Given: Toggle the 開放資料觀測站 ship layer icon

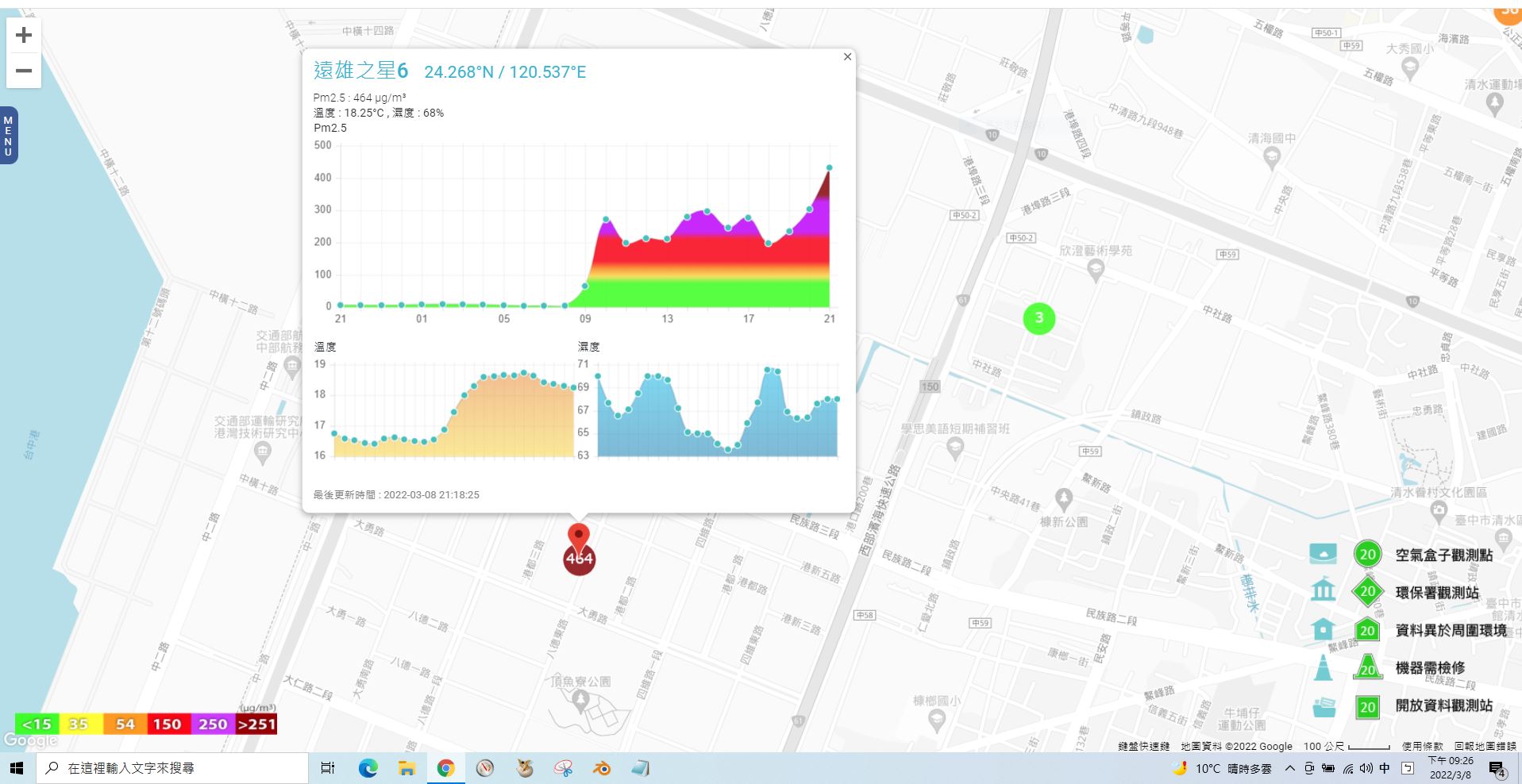Looking at the screenshot, I should (1324, 706).
